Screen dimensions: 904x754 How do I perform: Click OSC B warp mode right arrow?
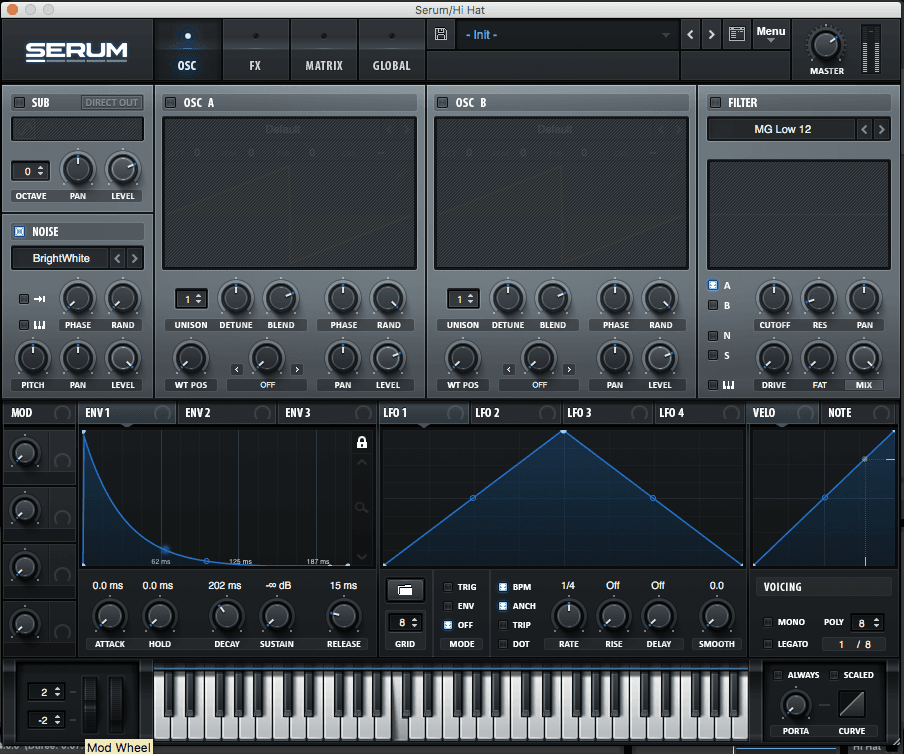coord(569,370)
